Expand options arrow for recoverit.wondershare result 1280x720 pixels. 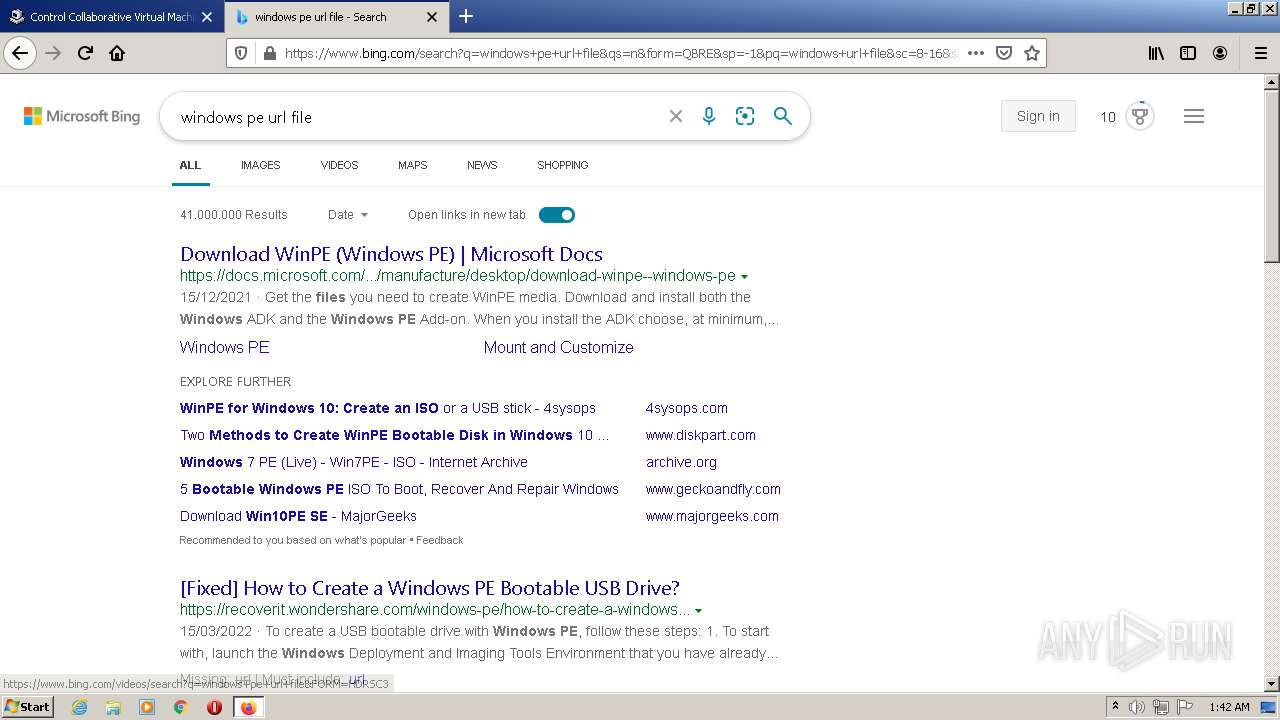click(x=698, y=611)
